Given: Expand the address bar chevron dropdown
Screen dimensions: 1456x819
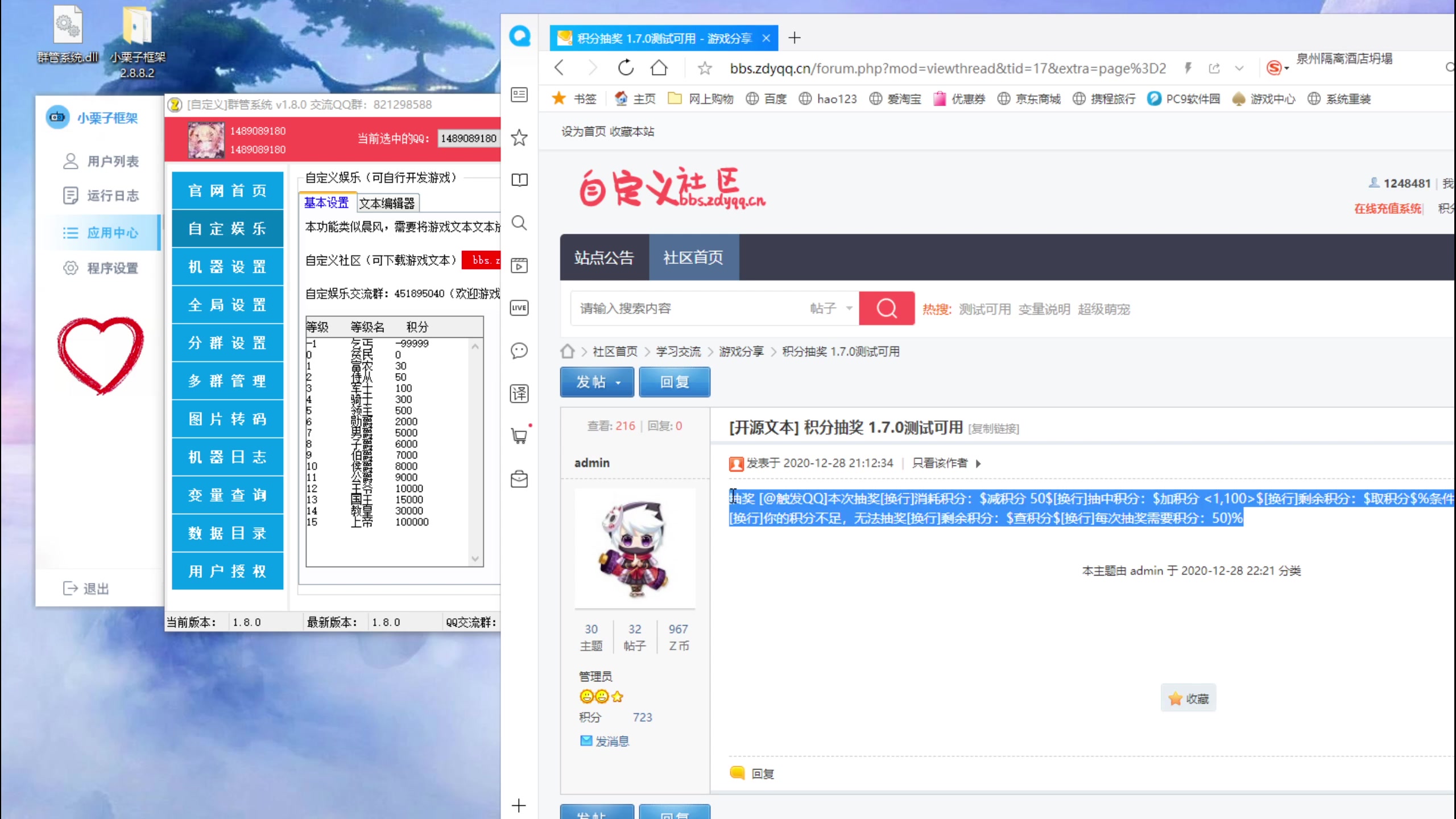Looking at the screenshot, I should point(1239,68).
